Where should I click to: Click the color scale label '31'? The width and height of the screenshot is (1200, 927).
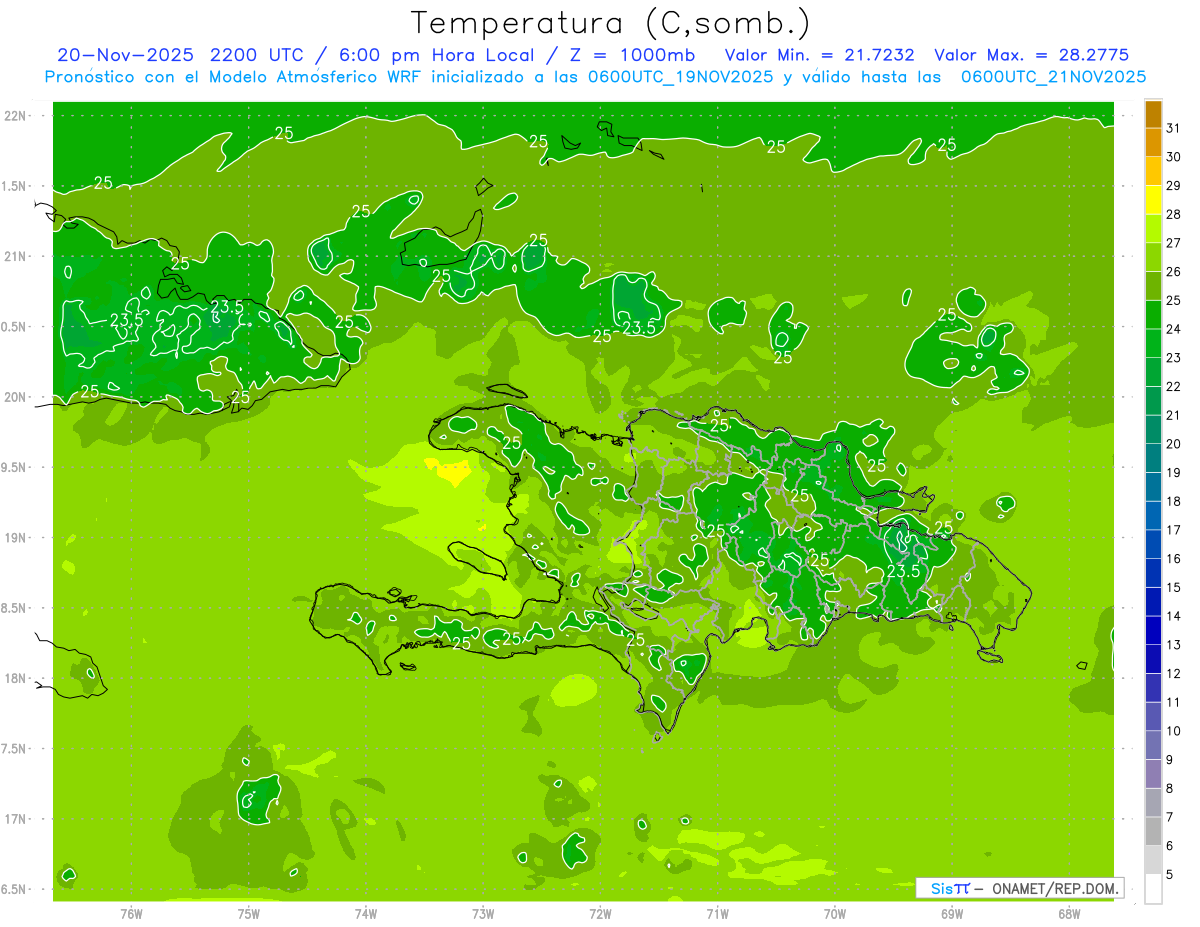pyautogui.click(x=1173, y=128)
